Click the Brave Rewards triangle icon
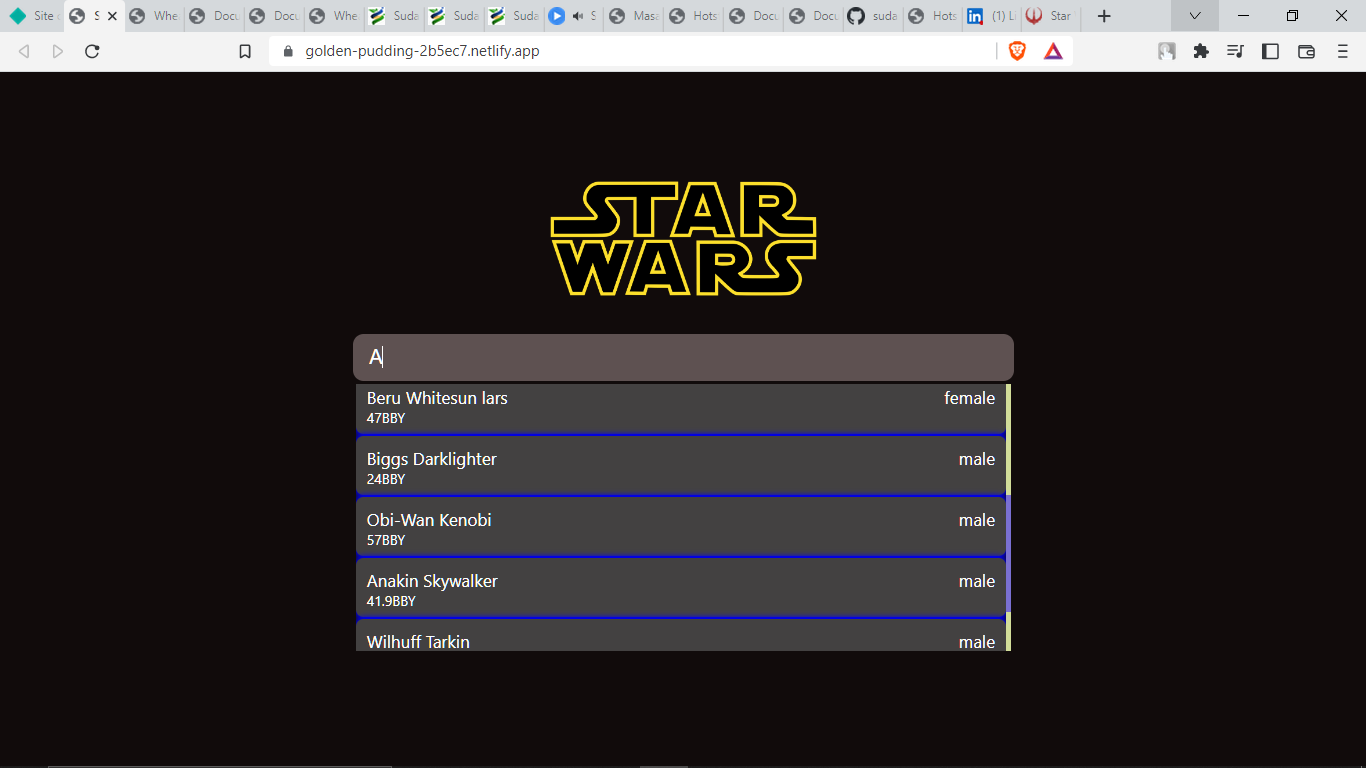The width and height of the screenshot is (1366, 768). pos(1053,51)
